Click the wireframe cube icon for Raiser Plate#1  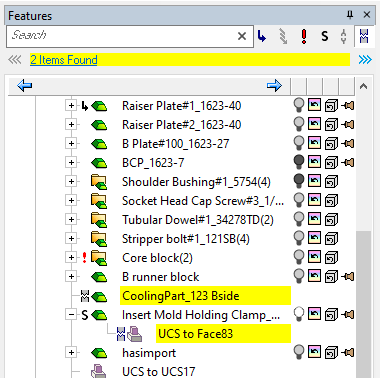click(331, 106)
